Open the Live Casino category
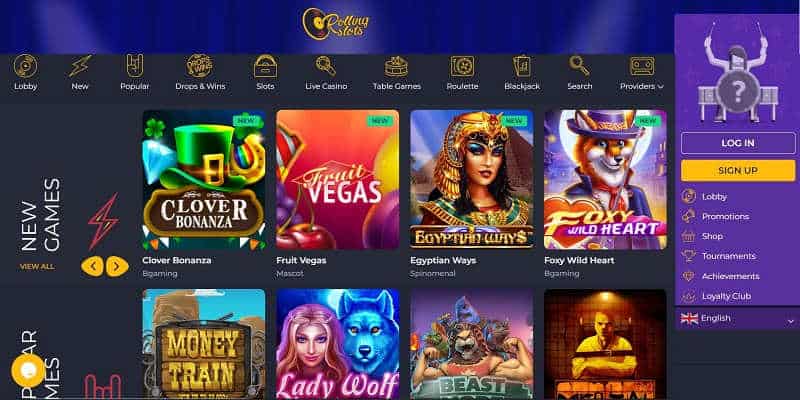Image resolution: width=800 pixels, height=400 pixels. point(326,66)
